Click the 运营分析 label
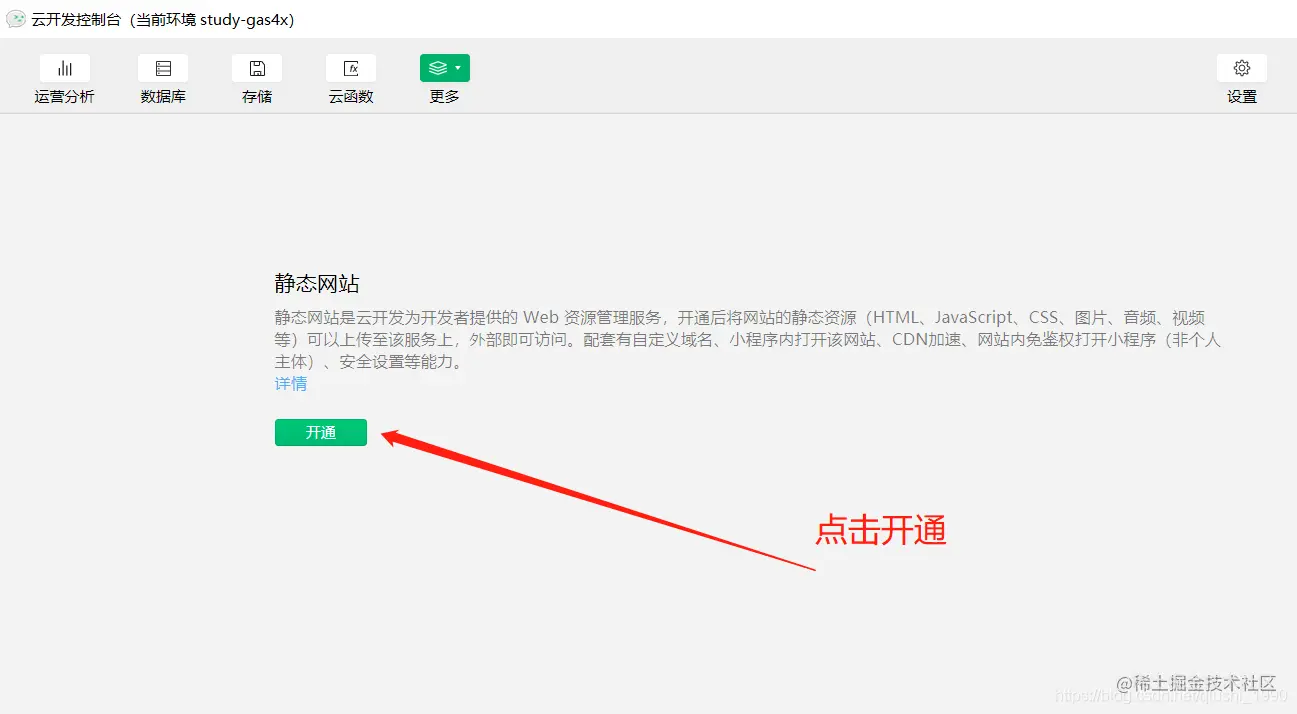 pyautogui.click(x=65, y=97)
